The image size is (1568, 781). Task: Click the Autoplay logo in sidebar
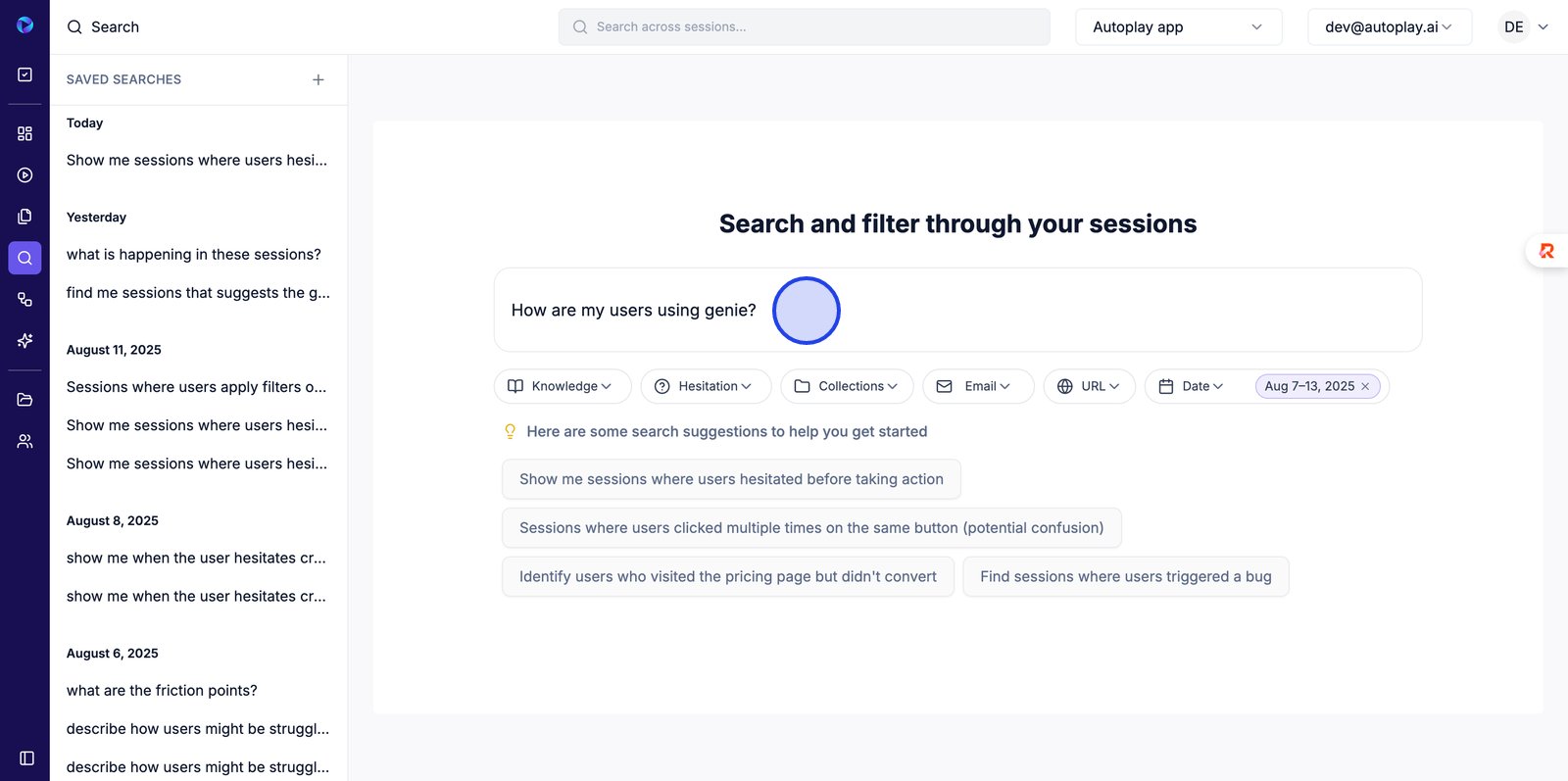[x=25, y=25]
